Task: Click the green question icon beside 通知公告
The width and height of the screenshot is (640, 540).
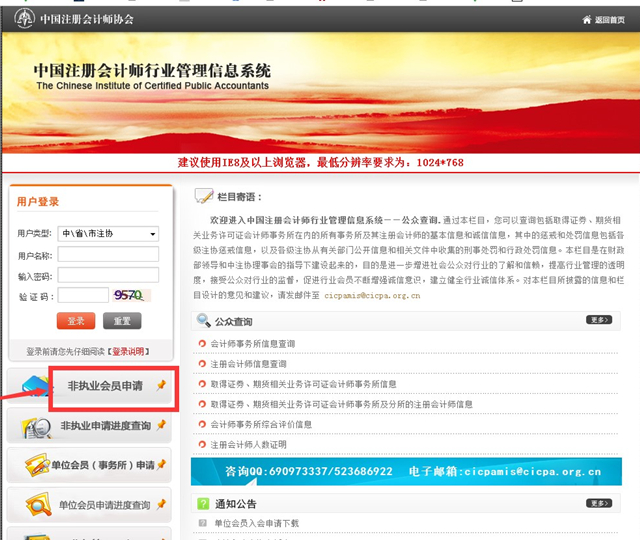Action: point(203,504)
